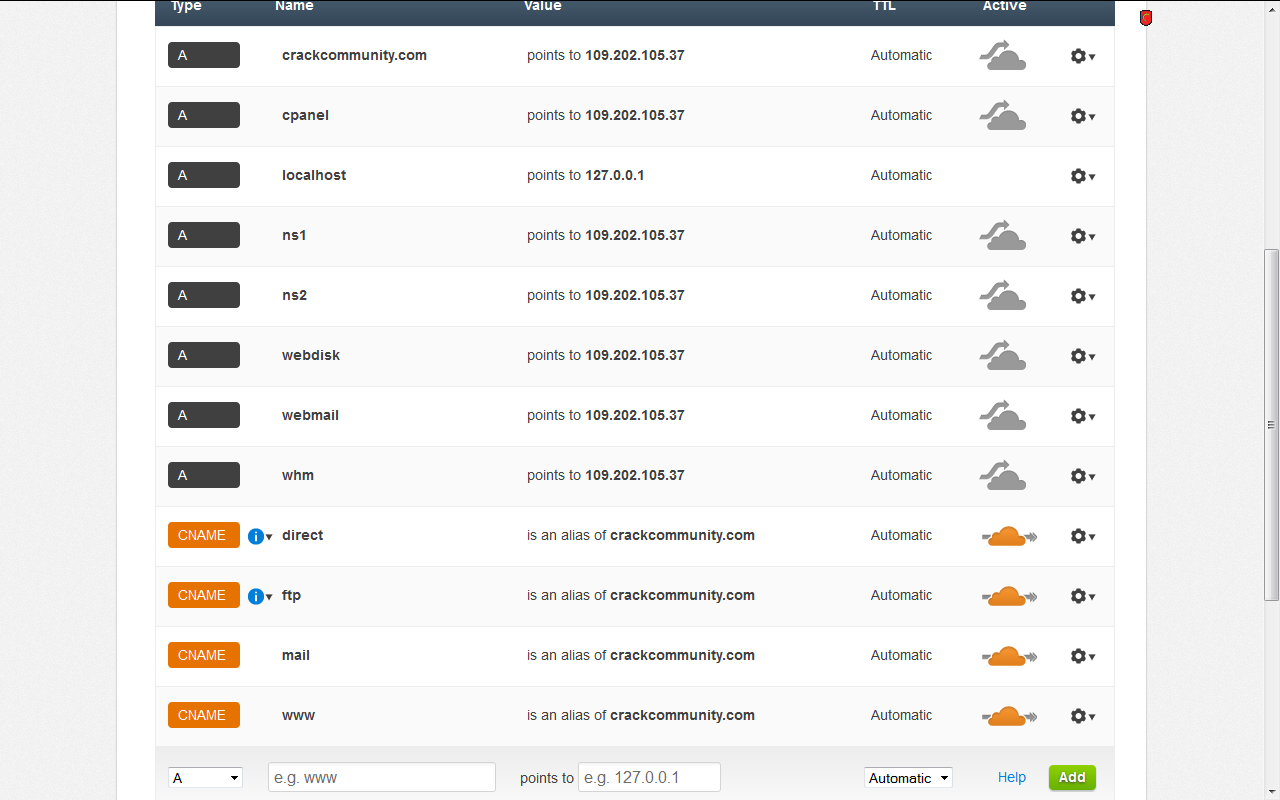
Task: Click the CNAME badge for www
Action: point(204,715)
